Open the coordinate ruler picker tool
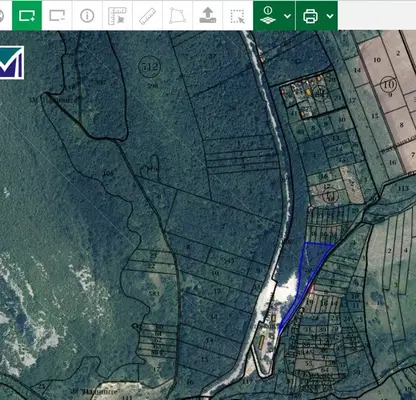This screenshot has width=416, height=400. point(117,15)
